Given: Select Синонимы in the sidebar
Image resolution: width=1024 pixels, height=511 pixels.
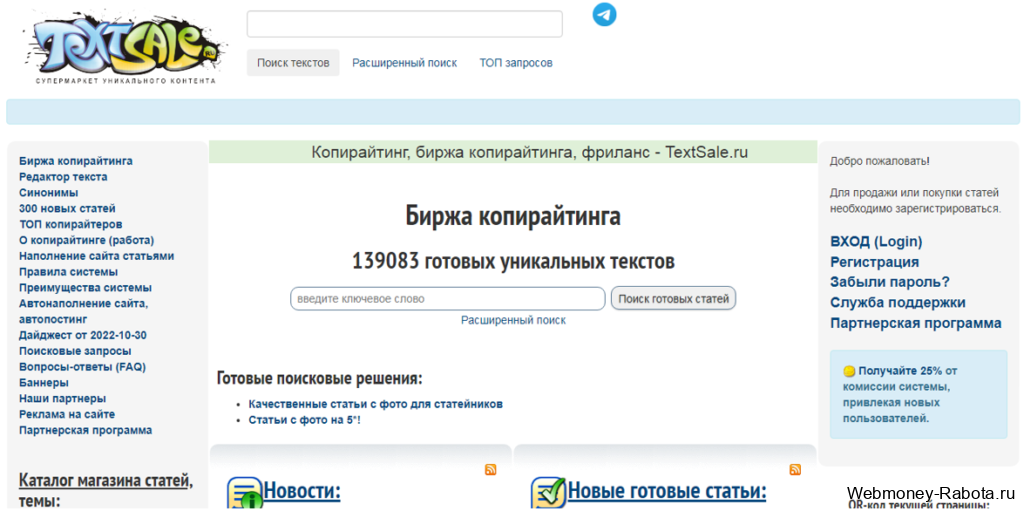Looking at the screenshot, I should pos(48,193).
